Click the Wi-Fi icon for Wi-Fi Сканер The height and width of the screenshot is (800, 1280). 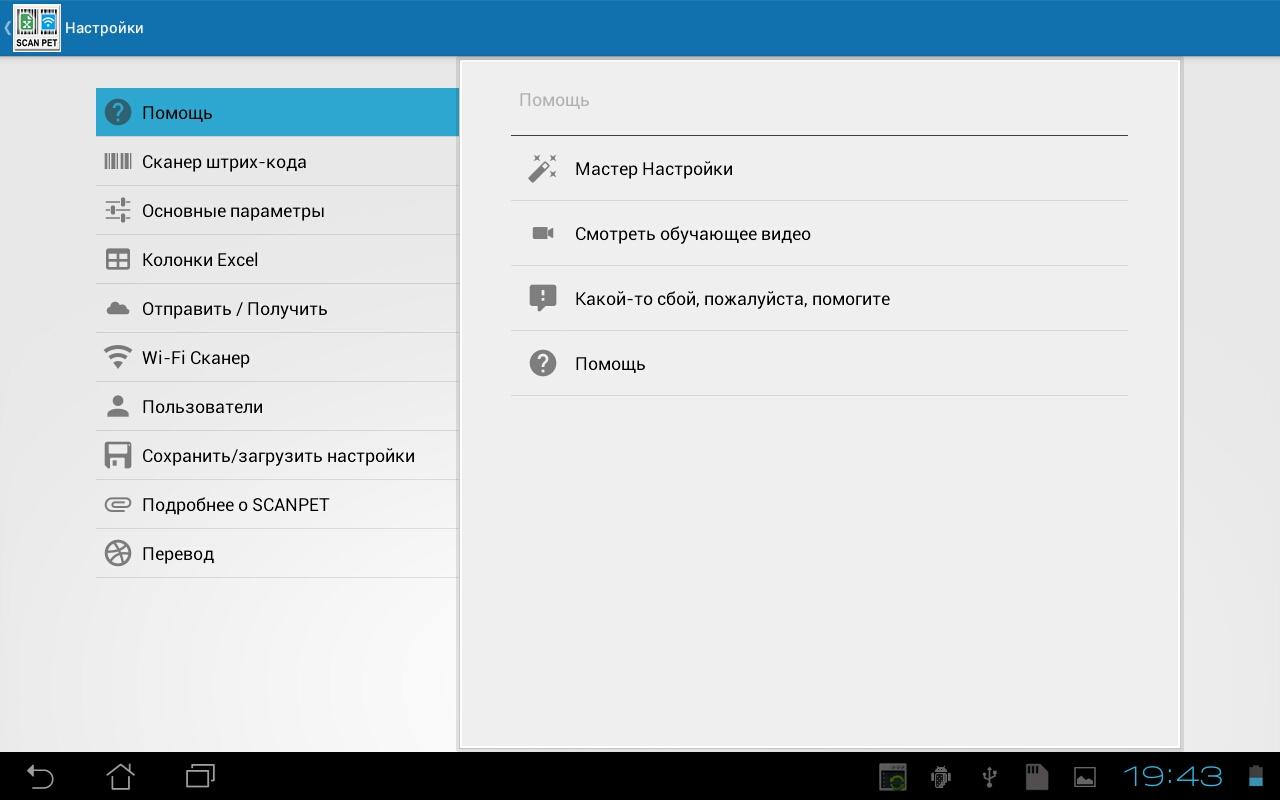pyautogui.click(x=118, y=357)
